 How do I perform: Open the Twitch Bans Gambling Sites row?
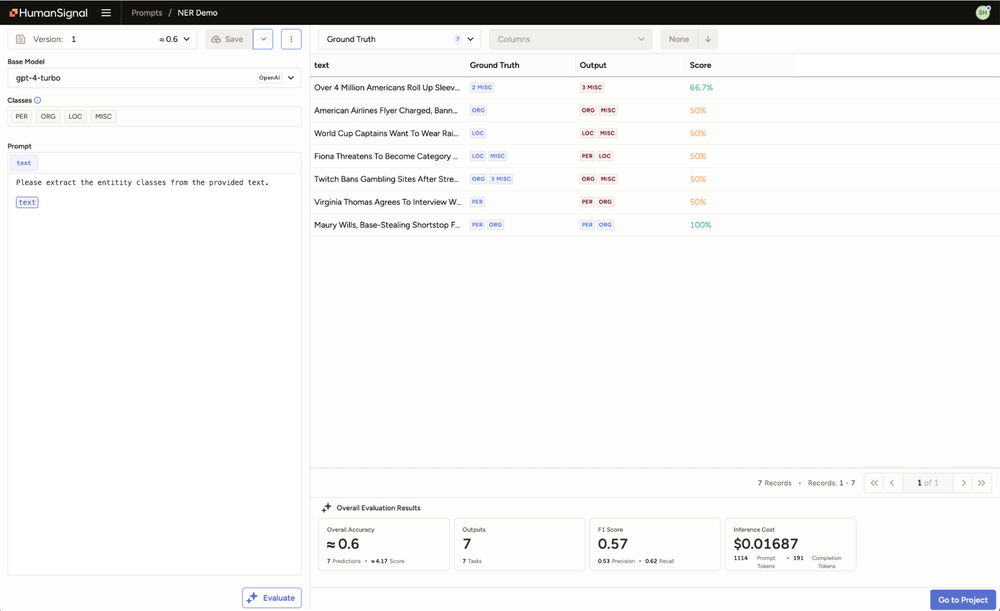pyautogui.click(x=655, y=179)
